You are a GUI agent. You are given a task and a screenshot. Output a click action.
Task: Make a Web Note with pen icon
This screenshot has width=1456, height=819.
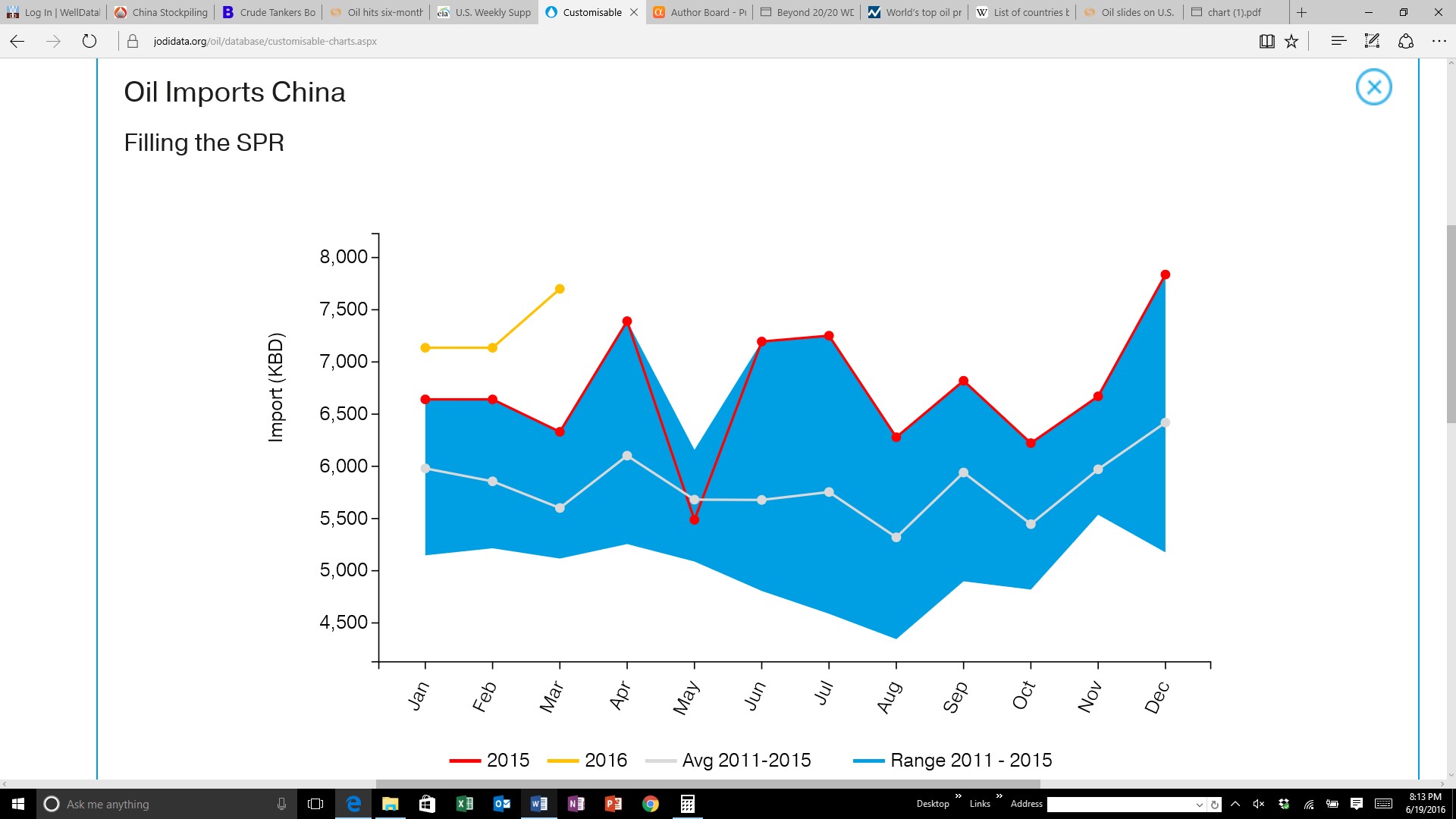(x=1372, y=41)
